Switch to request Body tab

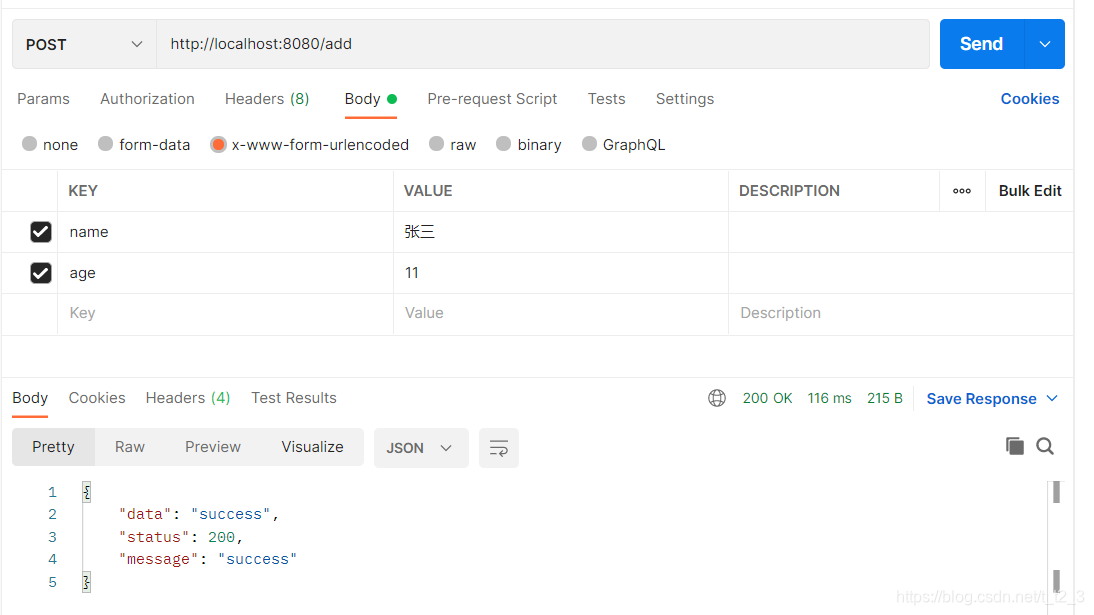(x=370, y=99)
